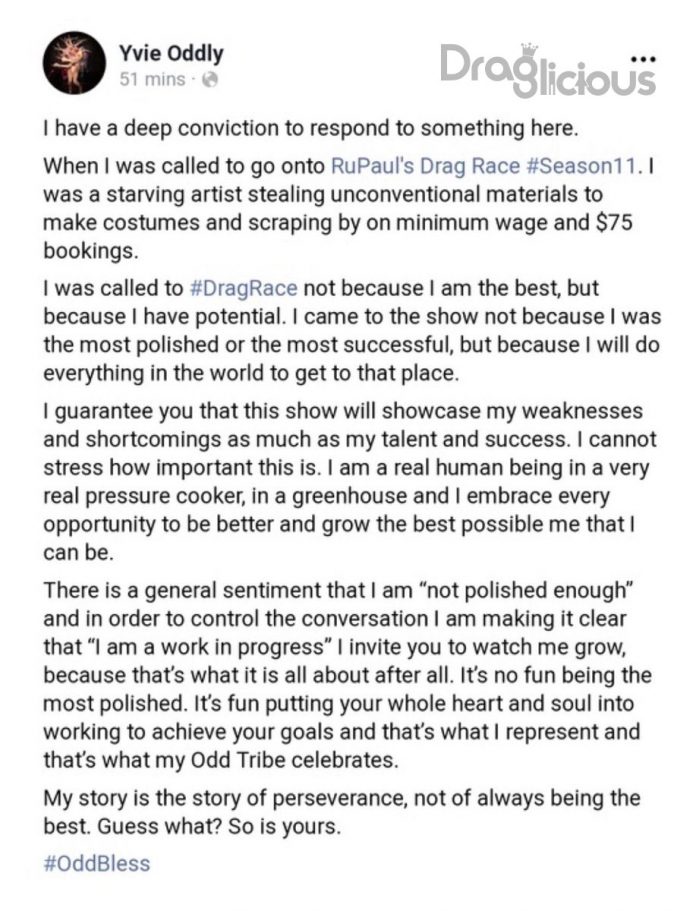The height and width of the screenshot is (911, 696).
Task: Open Yvie Oddly's profile picture
Action: pyautogui.click(x=74, y=63)
